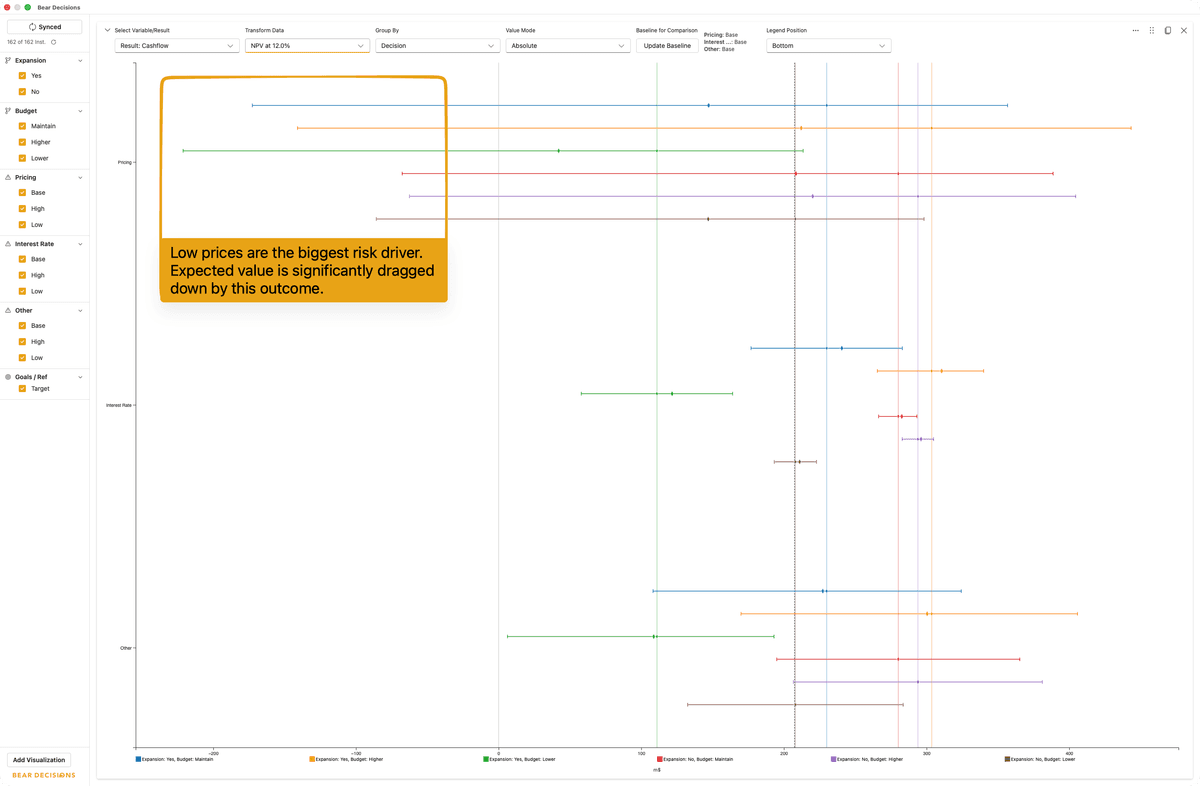This screenshot has height=786, width=1200.
Task: Collapse the Expansion section chevron
Action: click(81, 61)
